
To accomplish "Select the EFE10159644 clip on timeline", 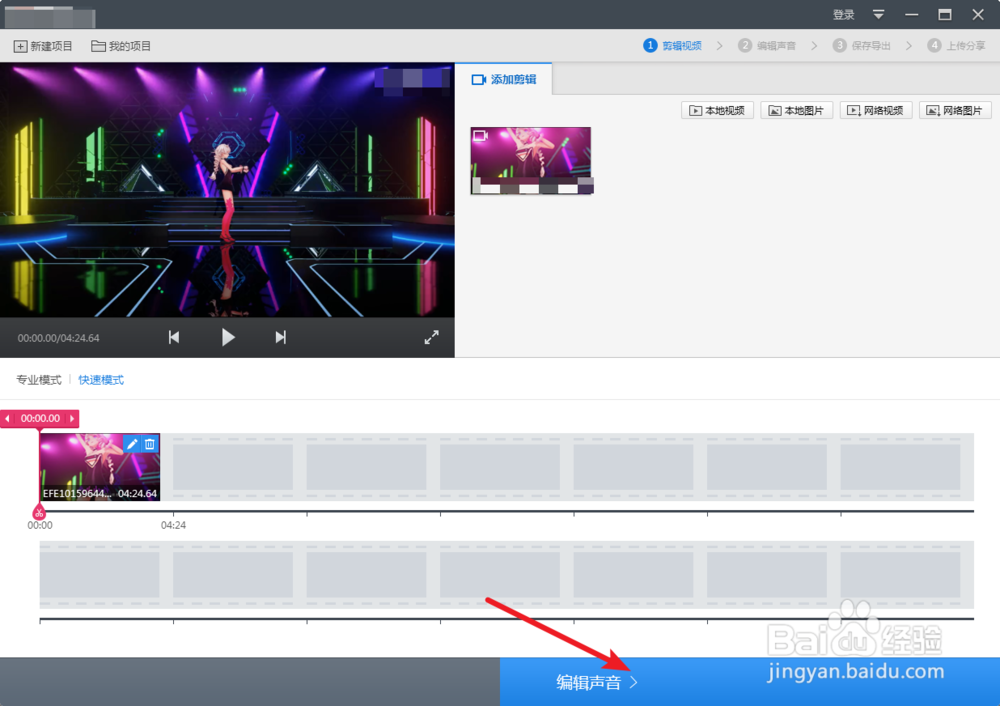I will click(x=99, y=467).
